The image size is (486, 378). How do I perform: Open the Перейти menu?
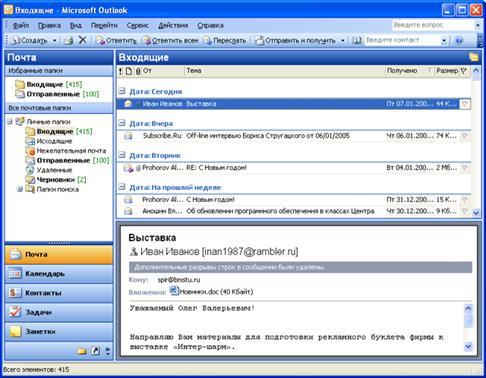pos(104,25)
